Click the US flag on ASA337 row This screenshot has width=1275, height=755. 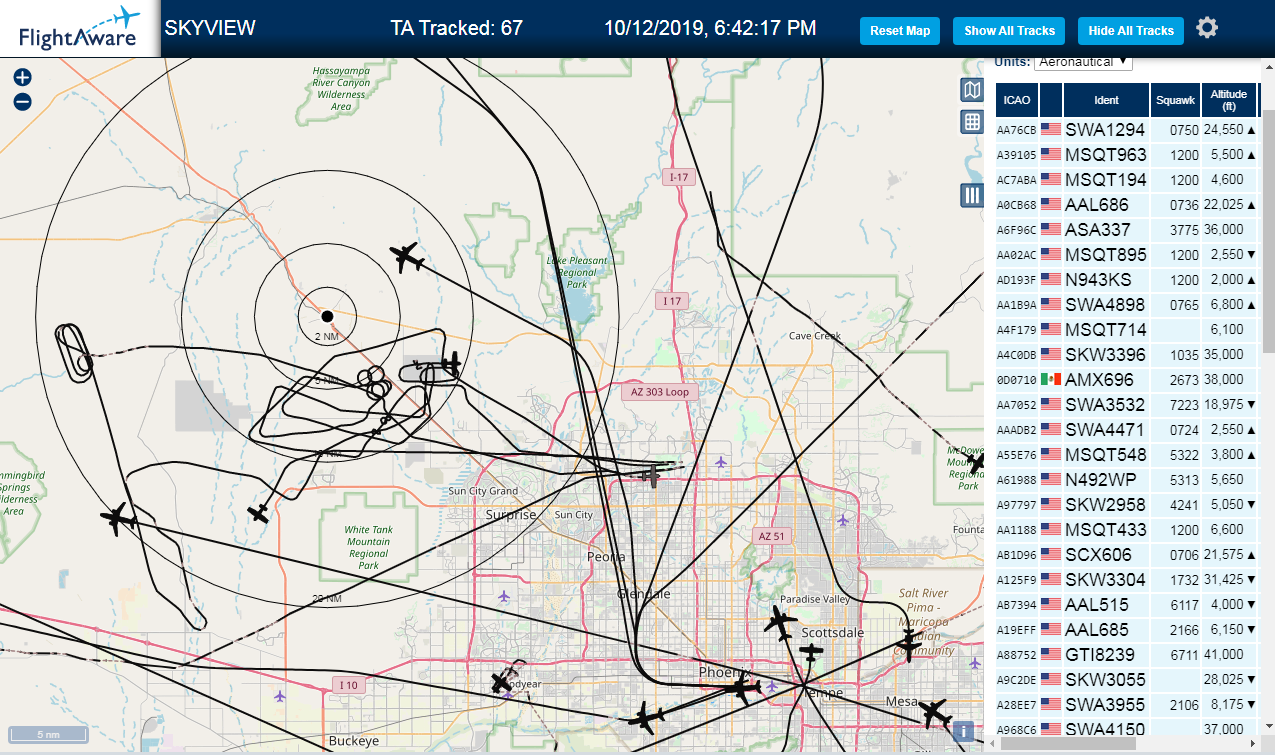pos(1051,229)
